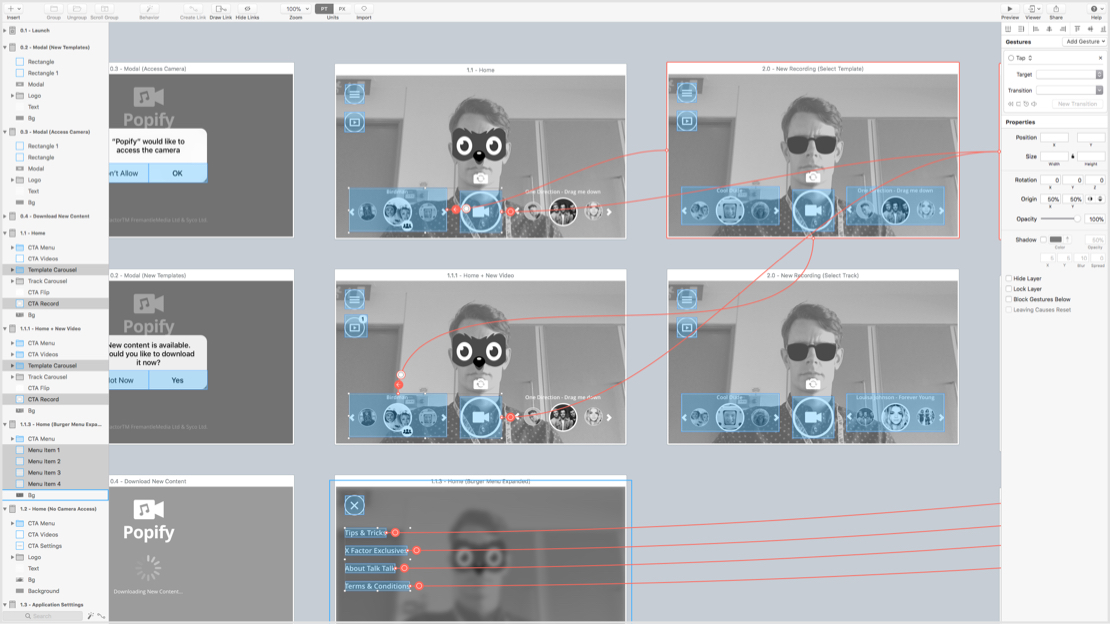The width and height of the screenshot is (1110, 624).
Task: Collapse the 1.1 - Home layer group
Action: click(5, 233)
